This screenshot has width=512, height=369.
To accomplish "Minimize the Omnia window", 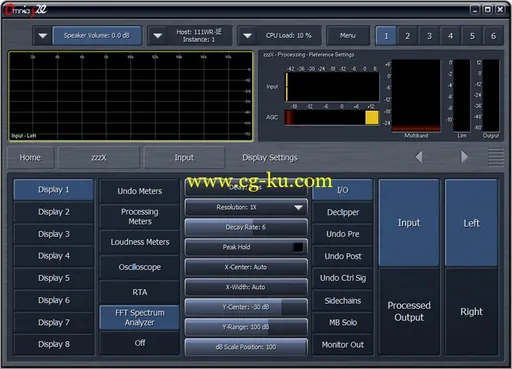I will 475,9.
